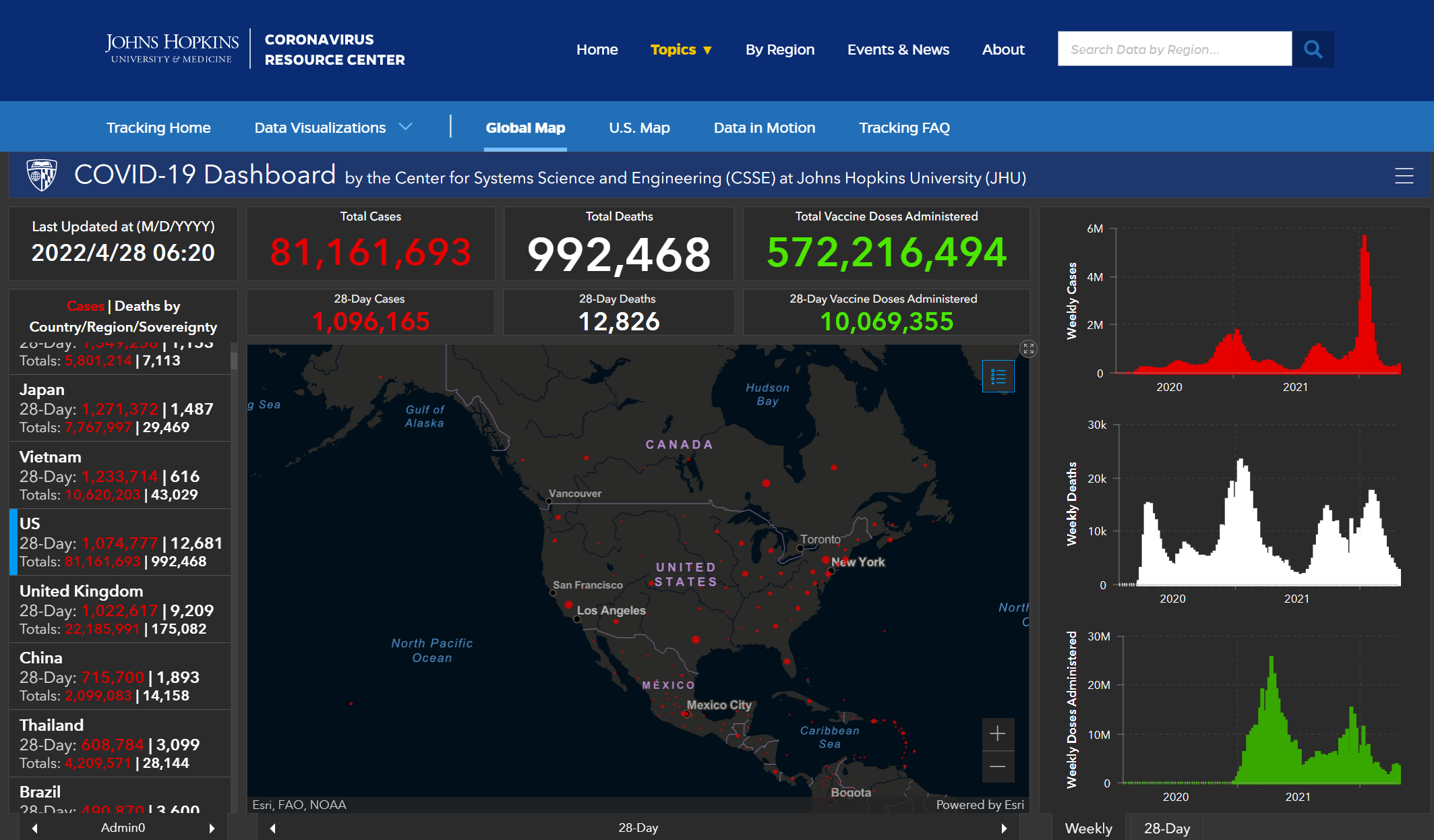Select US in the country list

click(x=120, y=542)
